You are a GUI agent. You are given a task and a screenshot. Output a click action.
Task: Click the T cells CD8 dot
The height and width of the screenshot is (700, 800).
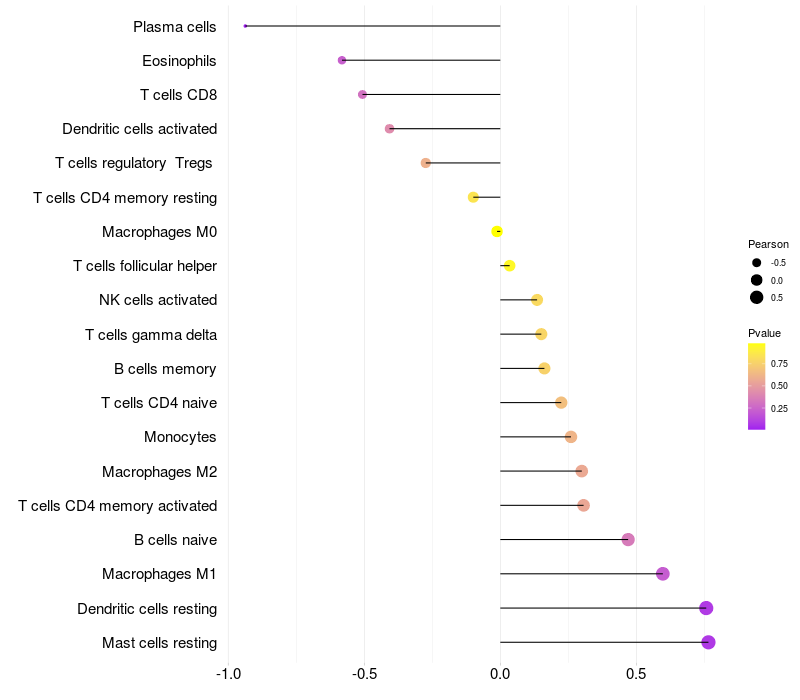tap(362, 94)
